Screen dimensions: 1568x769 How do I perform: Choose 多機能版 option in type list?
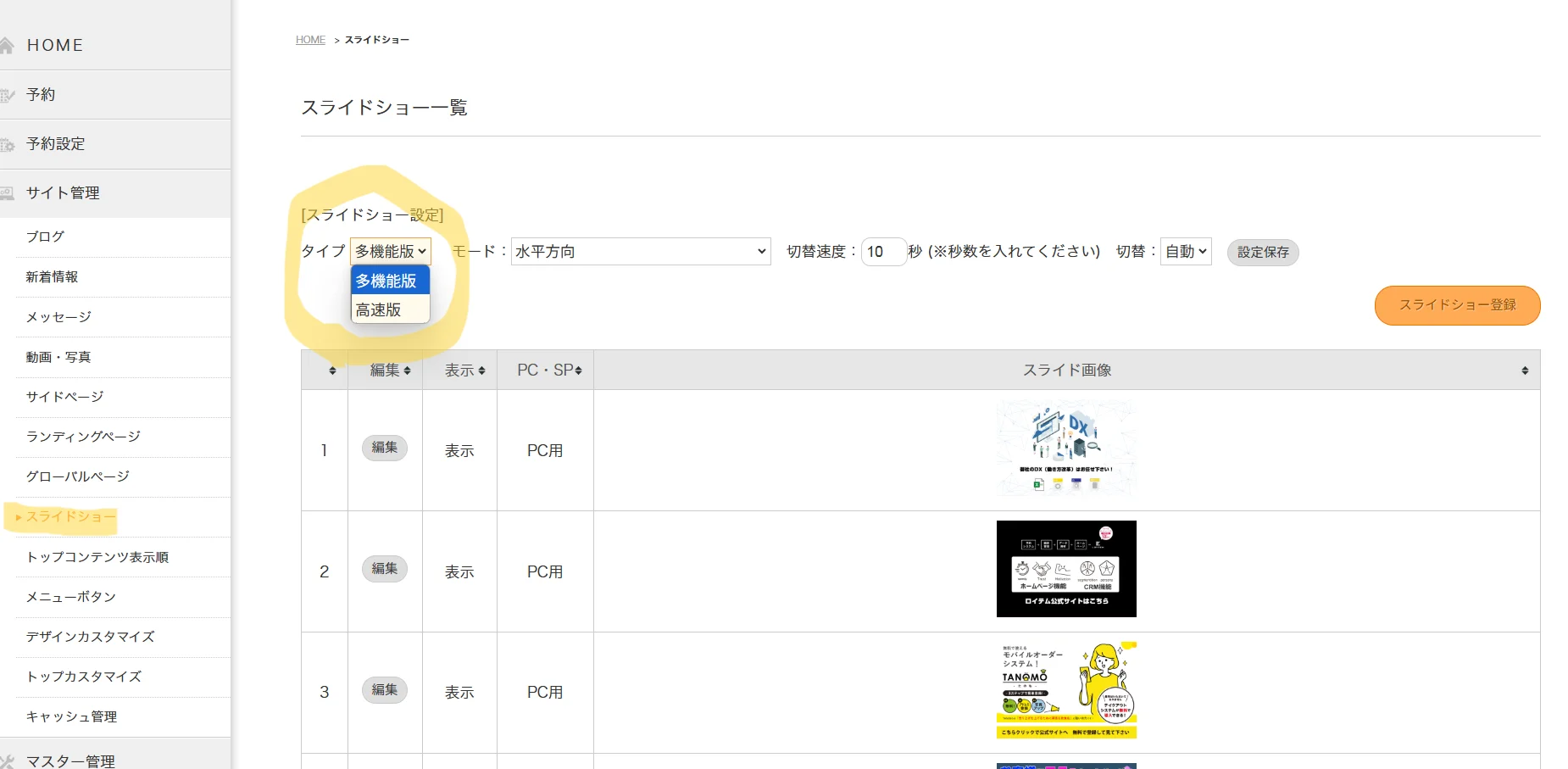coord(391,281)
